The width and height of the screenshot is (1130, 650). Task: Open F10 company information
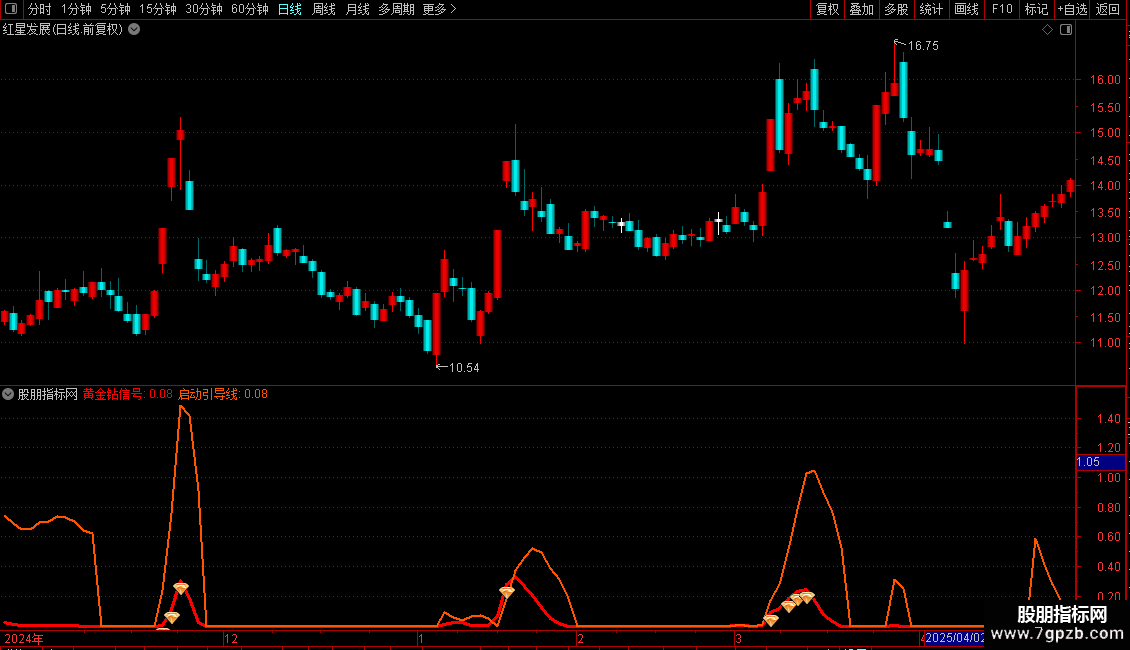pos(1002,9)
